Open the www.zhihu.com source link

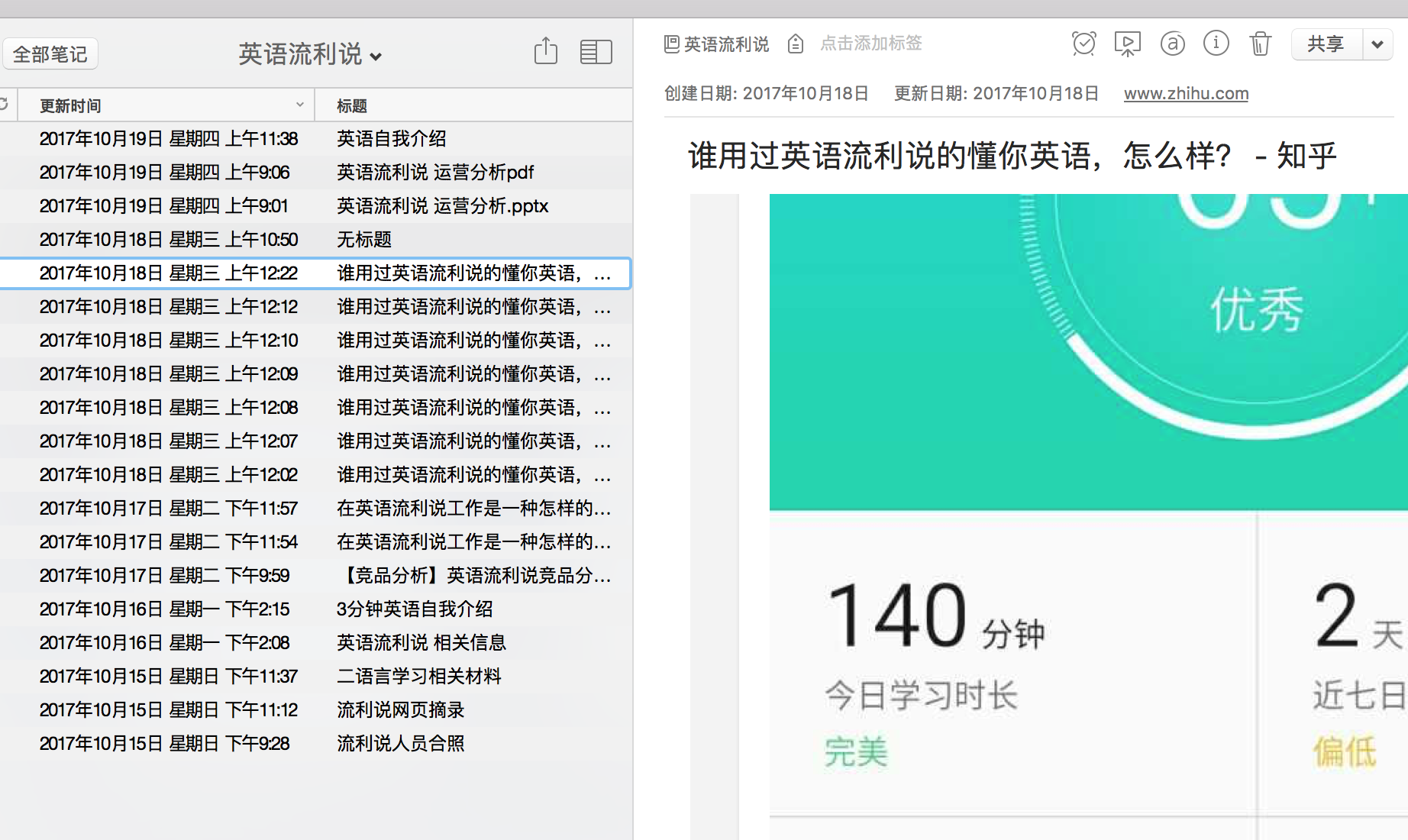[1186, 93]
